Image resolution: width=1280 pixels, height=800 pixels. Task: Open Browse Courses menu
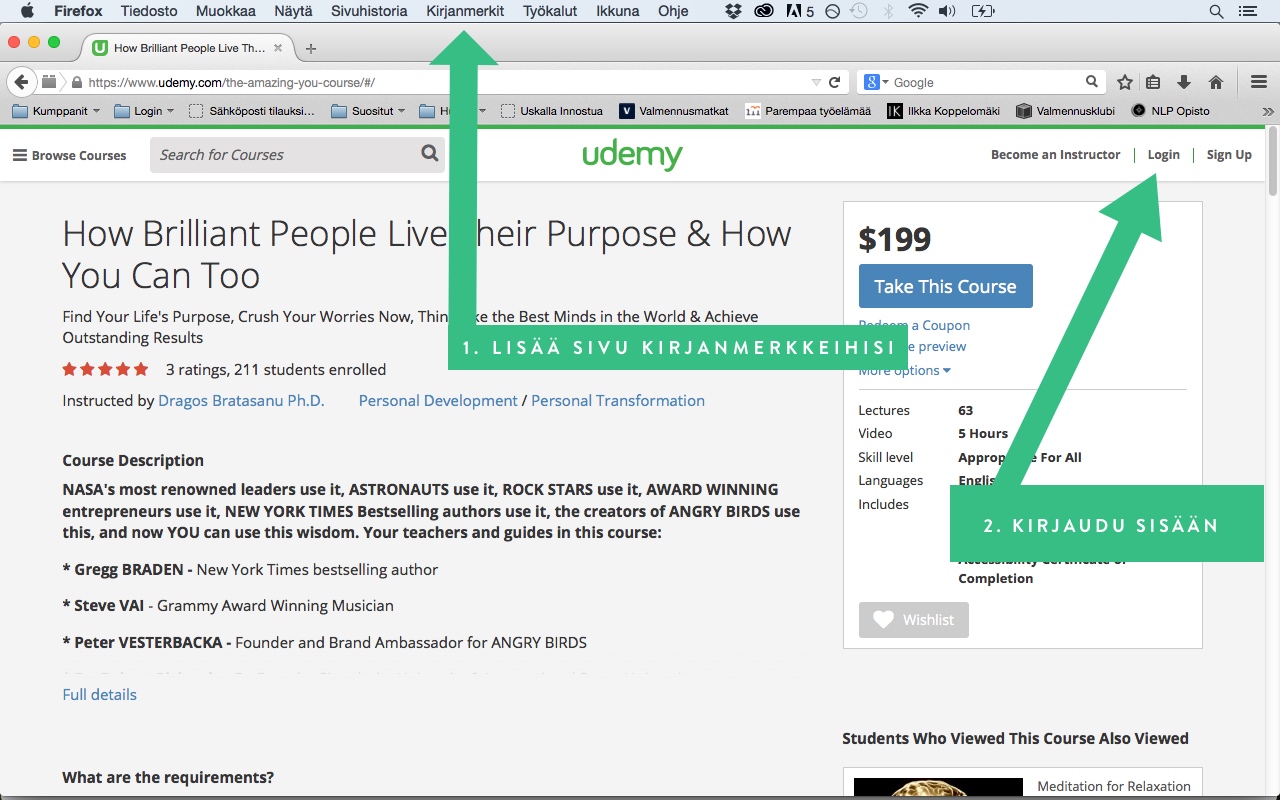69,155
